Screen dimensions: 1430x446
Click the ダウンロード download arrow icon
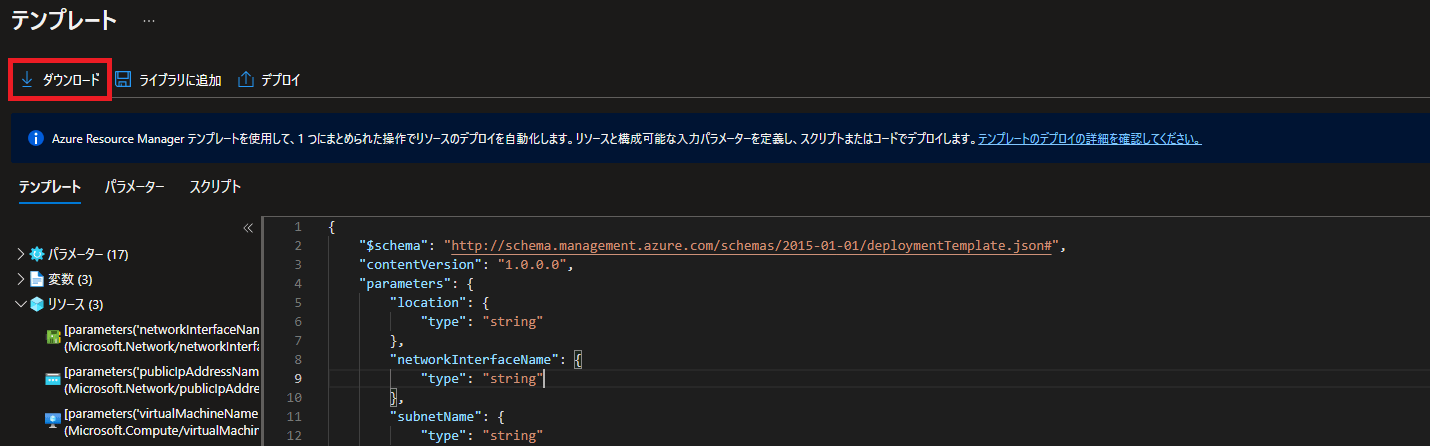(x=27, y=80)
